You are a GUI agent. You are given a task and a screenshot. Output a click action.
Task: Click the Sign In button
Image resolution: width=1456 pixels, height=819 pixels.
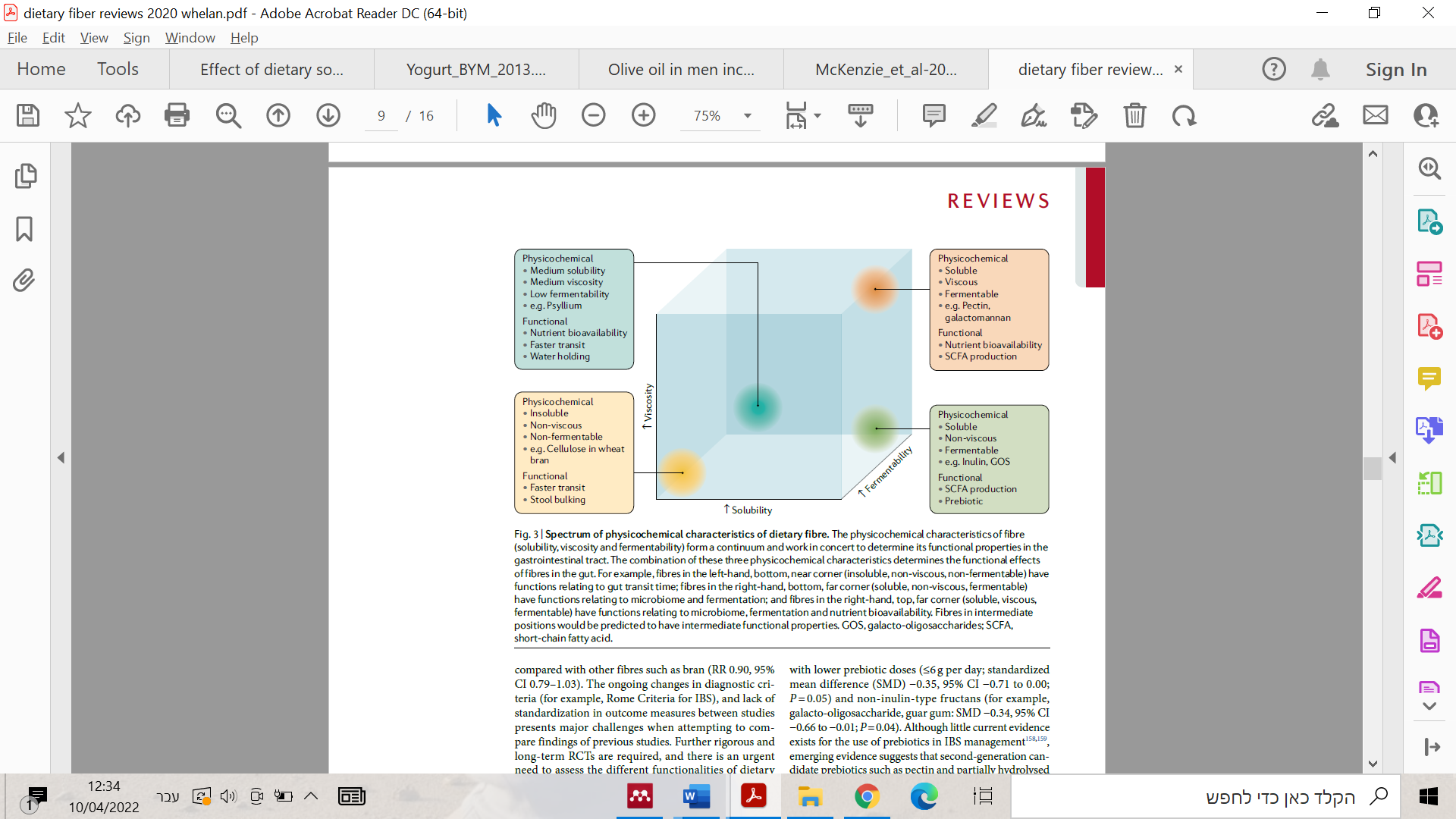(x=1395, y=70)
